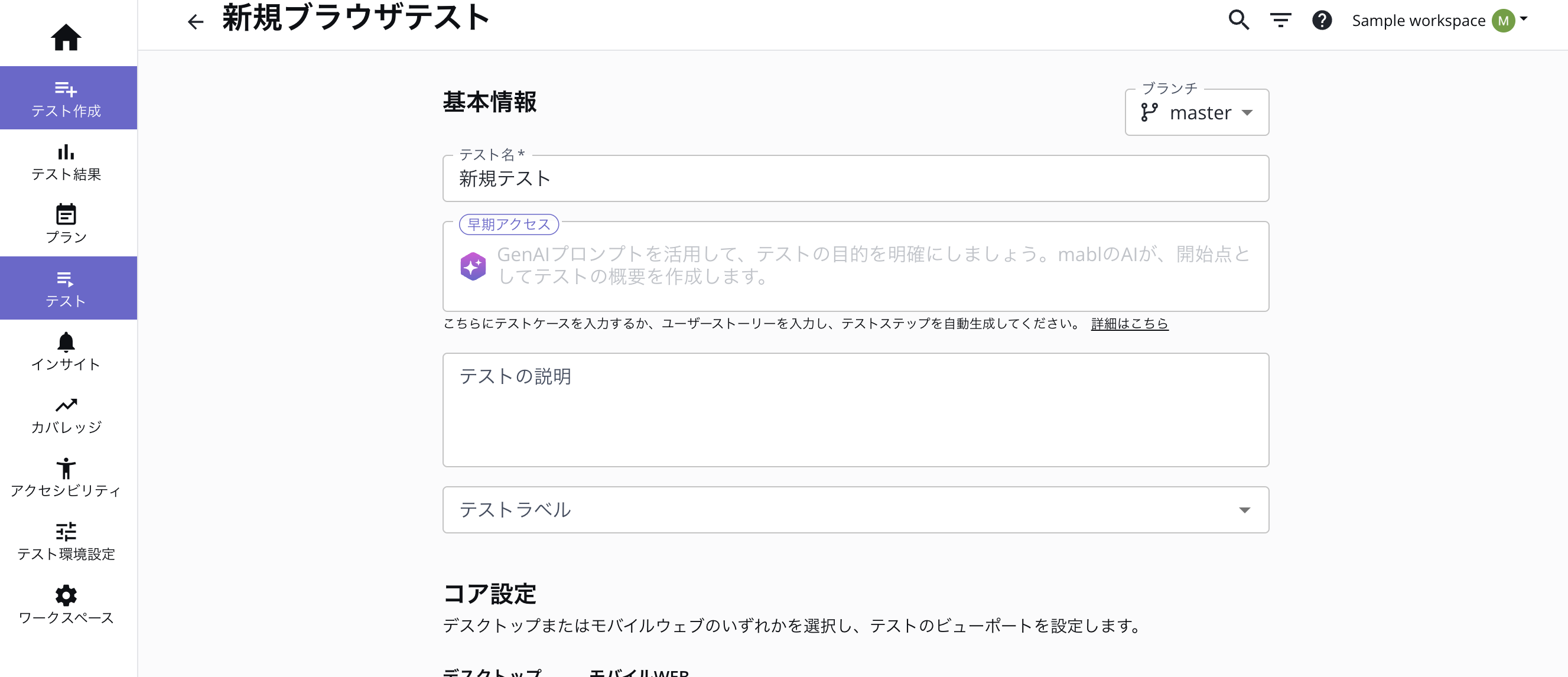This screenshot has width=1568, height=677.
Task: Focus the GenAI prompt text area
Action: pos(856,266)
